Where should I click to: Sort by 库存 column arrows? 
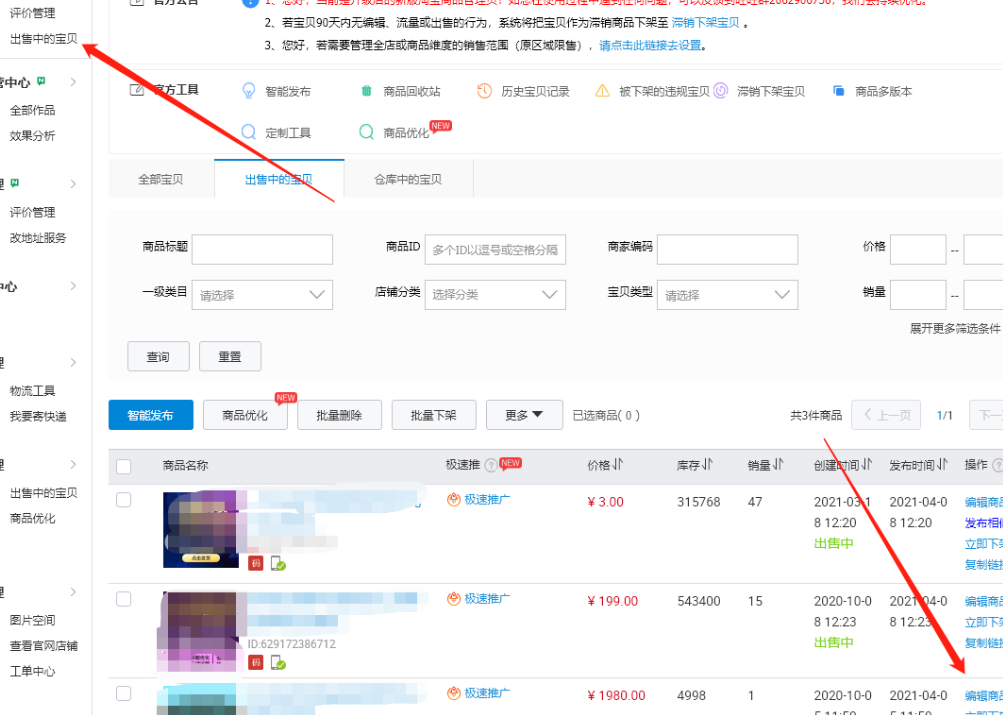706,466
